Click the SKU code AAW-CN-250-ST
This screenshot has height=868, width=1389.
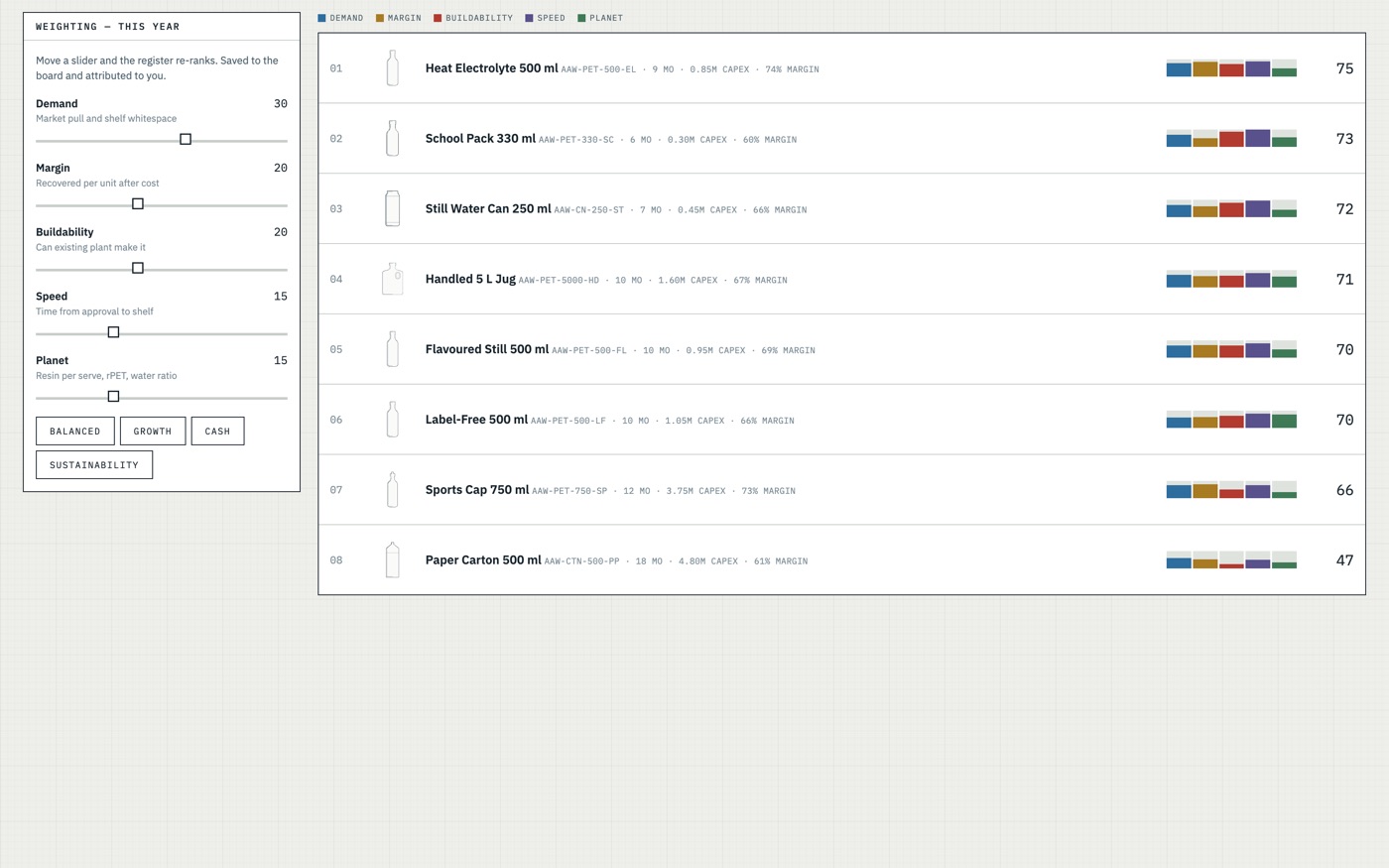click(589, 210)
